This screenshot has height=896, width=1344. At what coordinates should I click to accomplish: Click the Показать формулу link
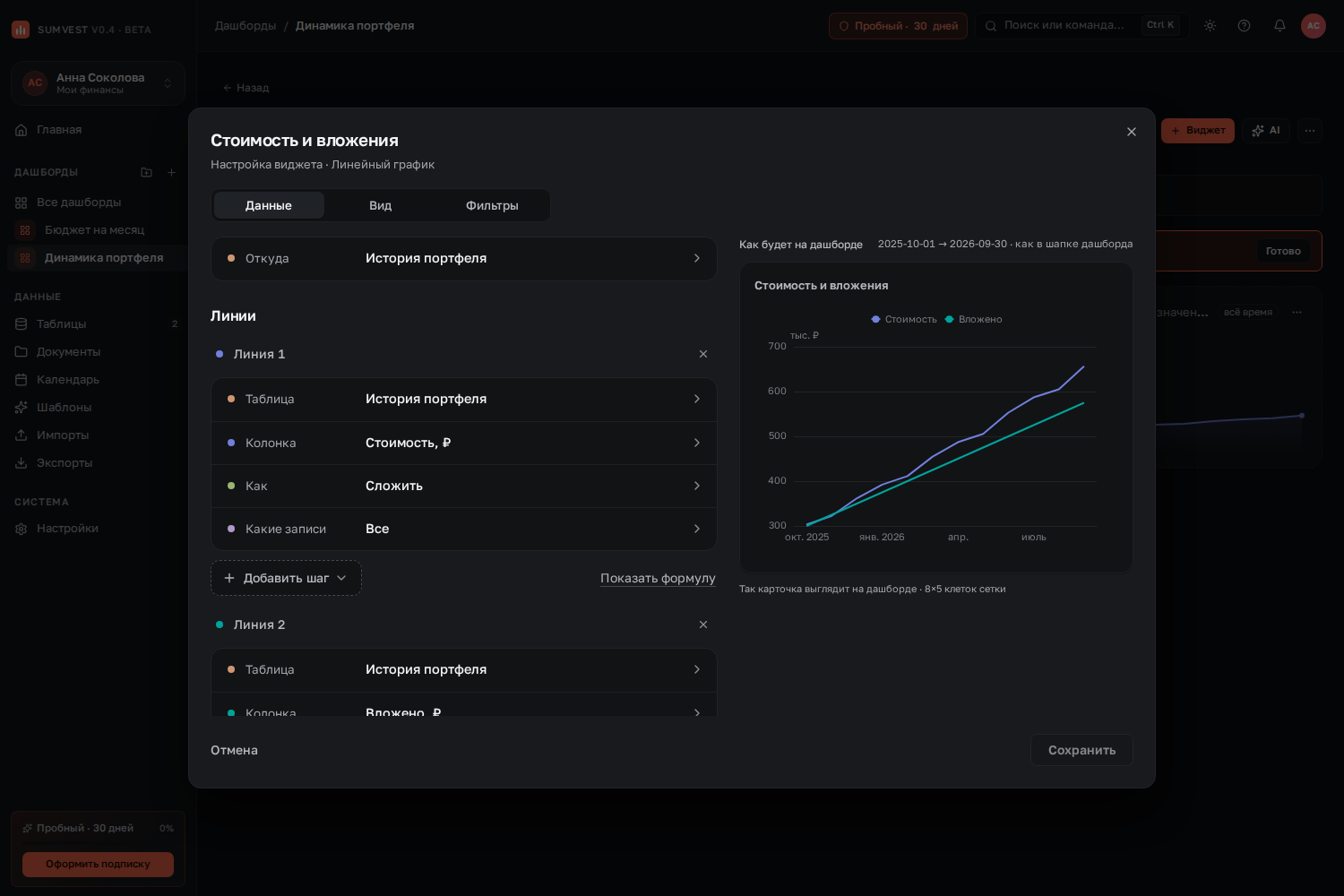(x=658, y=578)
